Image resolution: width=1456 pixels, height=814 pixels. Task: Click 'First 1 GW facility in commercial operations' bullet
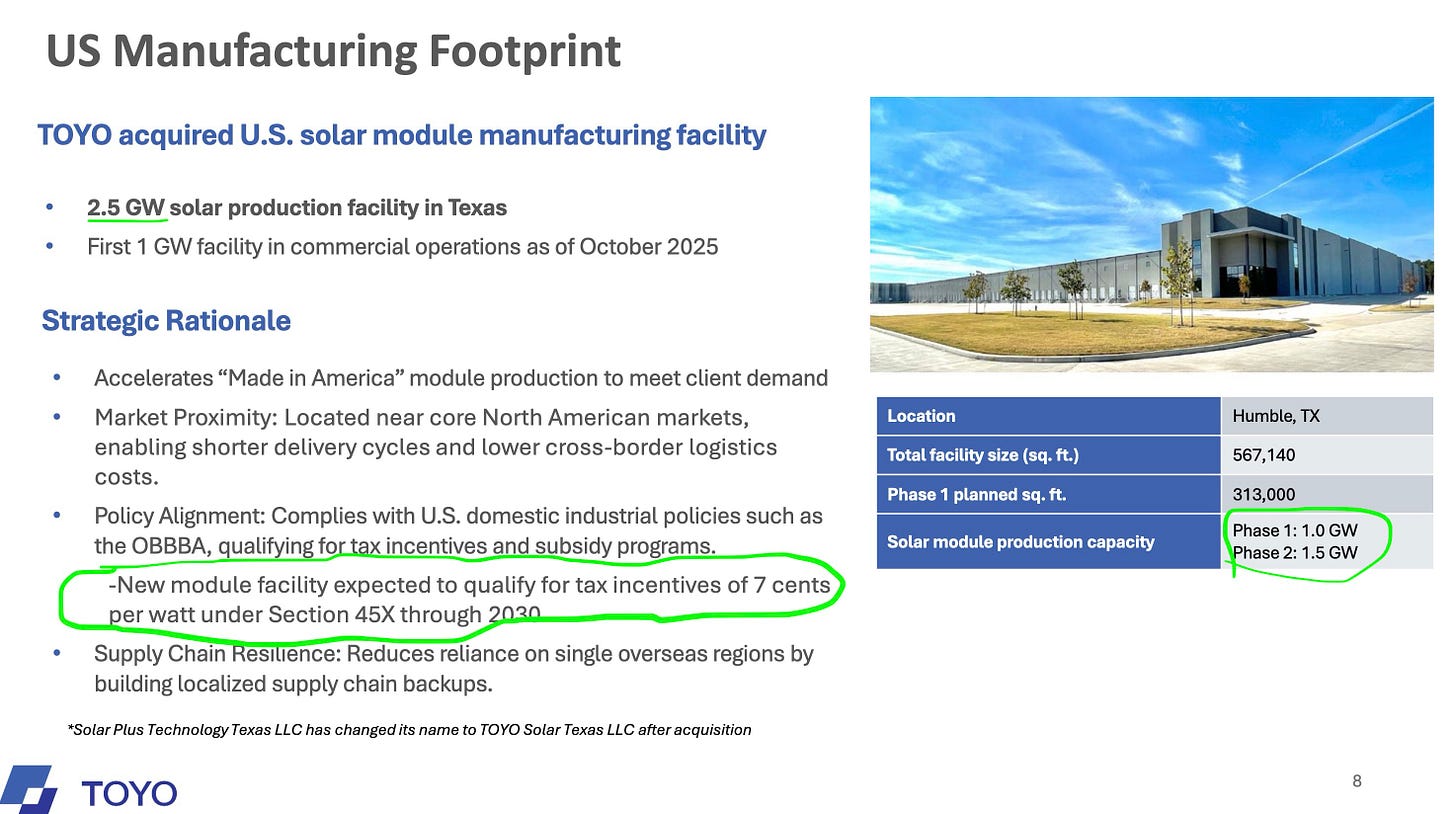(x=402, y=246)
